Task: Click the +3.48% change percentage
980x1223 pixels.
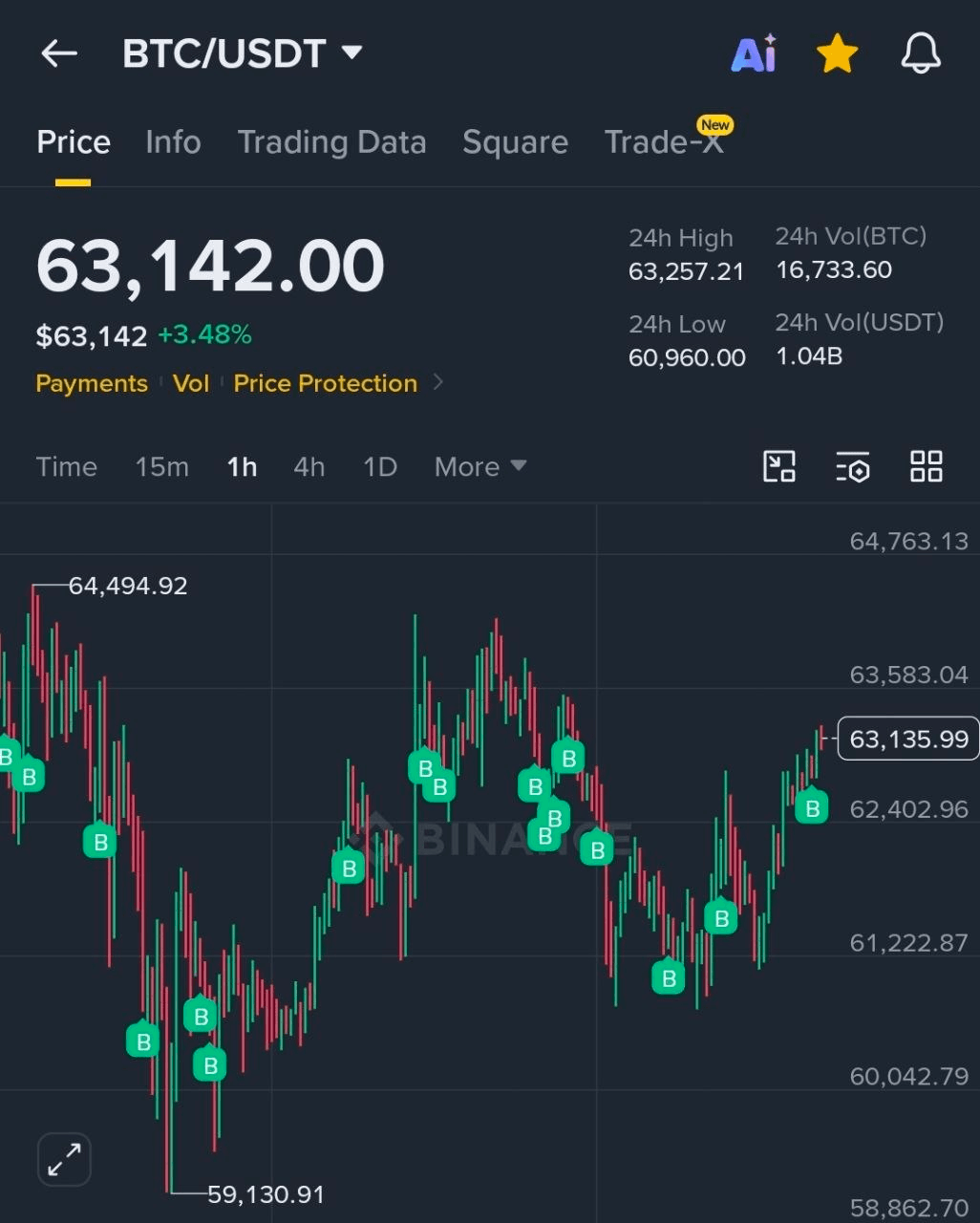Action: click(204, 335)
